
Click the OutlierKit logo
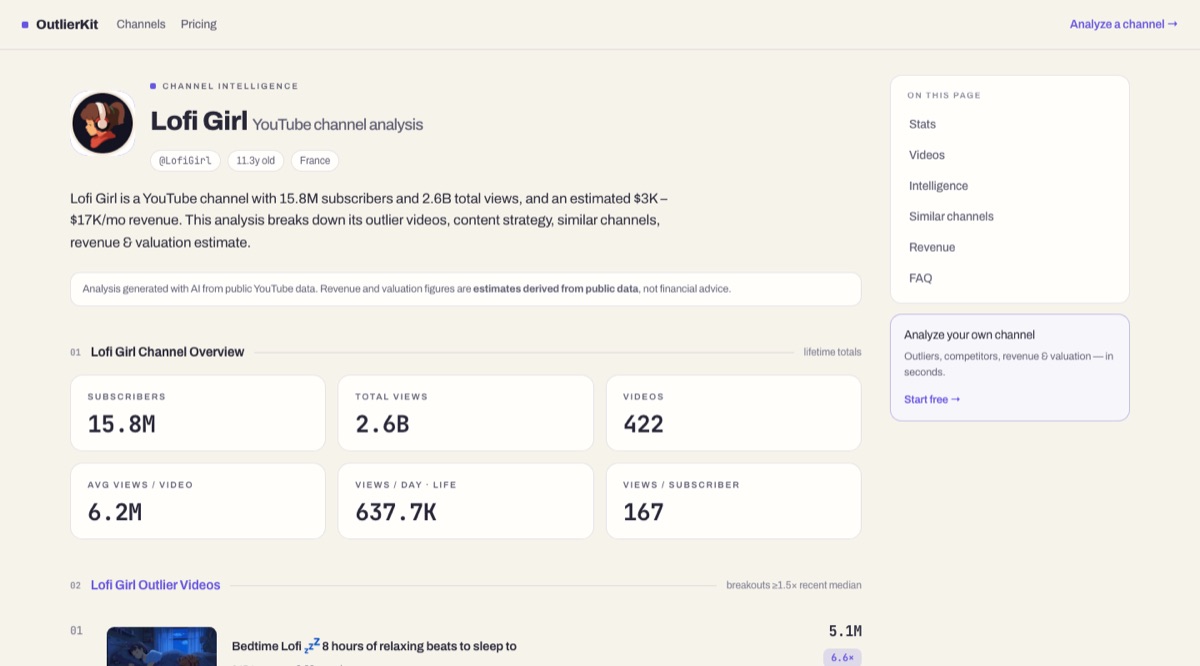[x=60, y=24]
